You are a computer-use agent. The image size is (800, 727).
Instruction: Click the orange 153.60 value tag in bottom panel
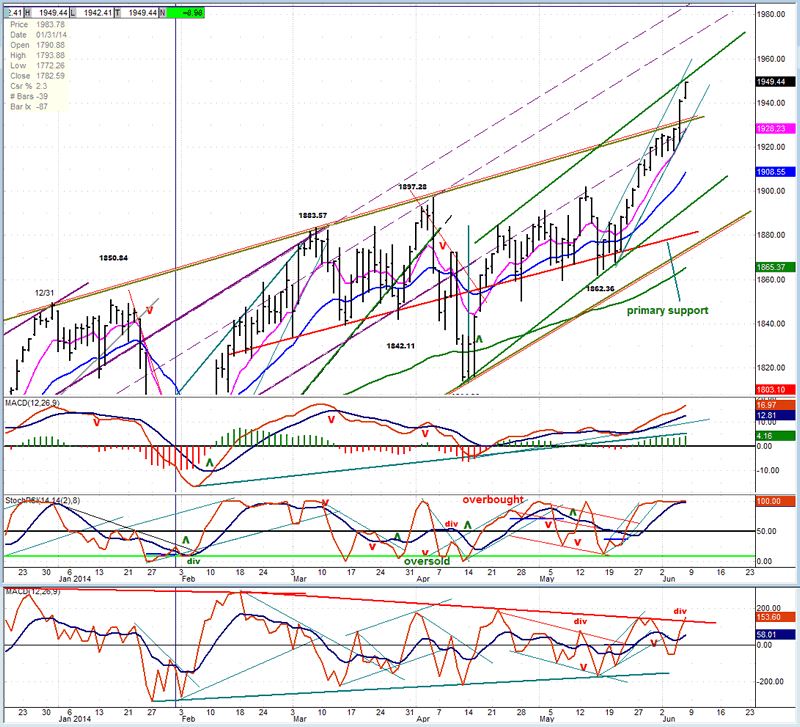pyautogui.click(x=775, y=617)
